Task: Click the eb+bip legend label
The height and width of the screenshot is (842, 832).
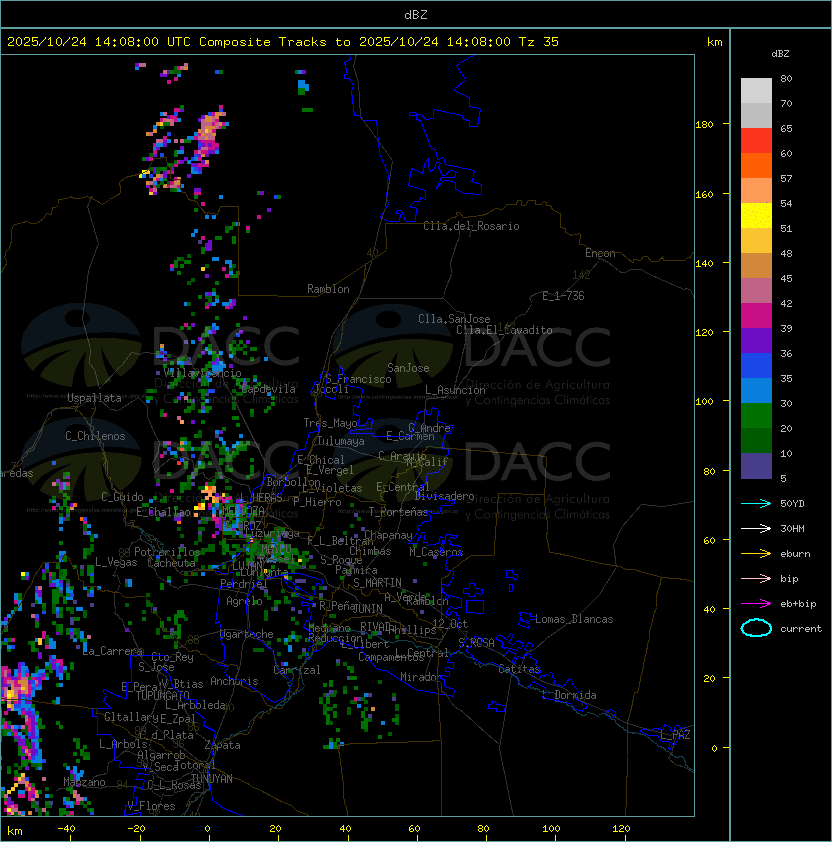Action: [798, 604]
